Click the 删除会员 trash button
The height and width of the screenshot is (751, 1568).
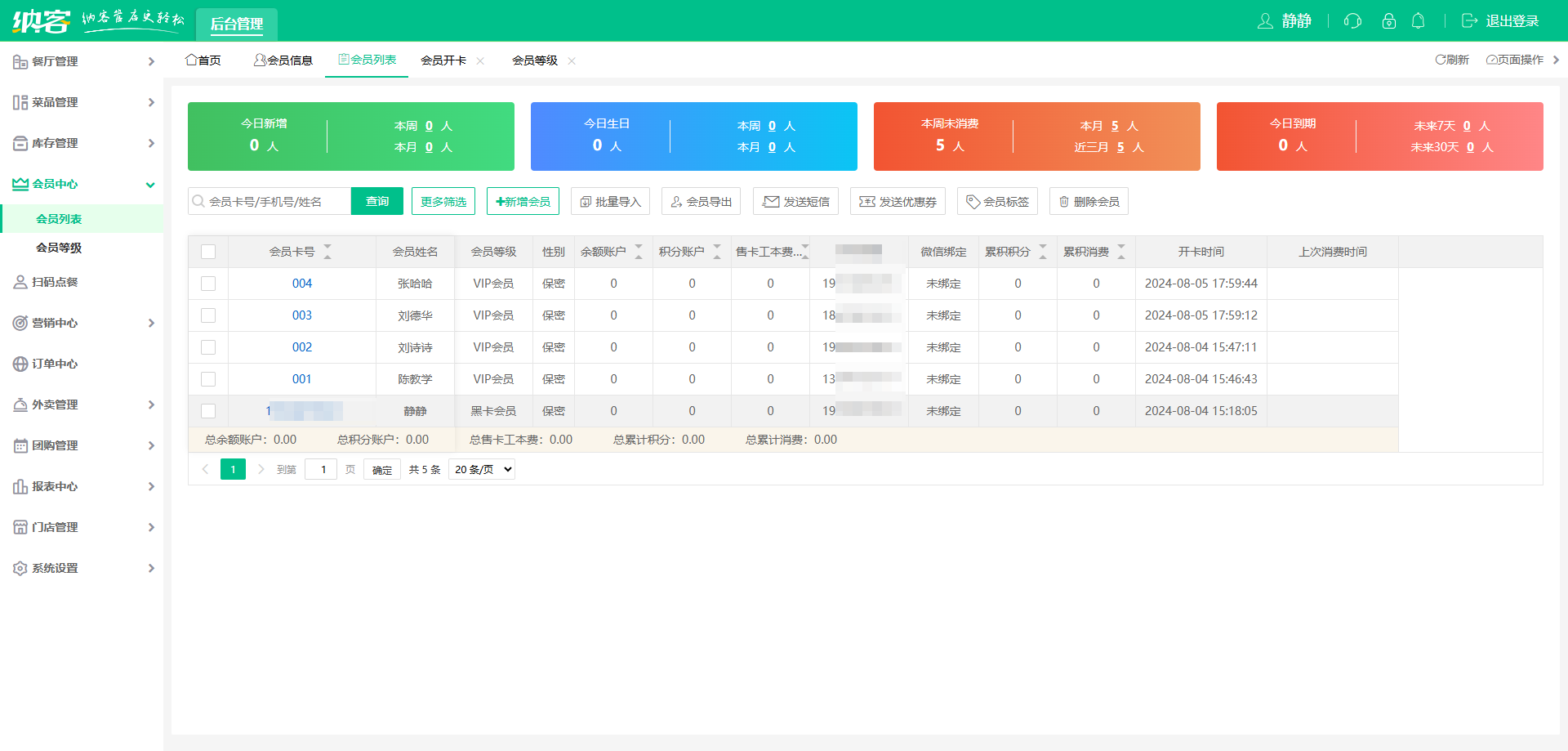[1089, 202]
